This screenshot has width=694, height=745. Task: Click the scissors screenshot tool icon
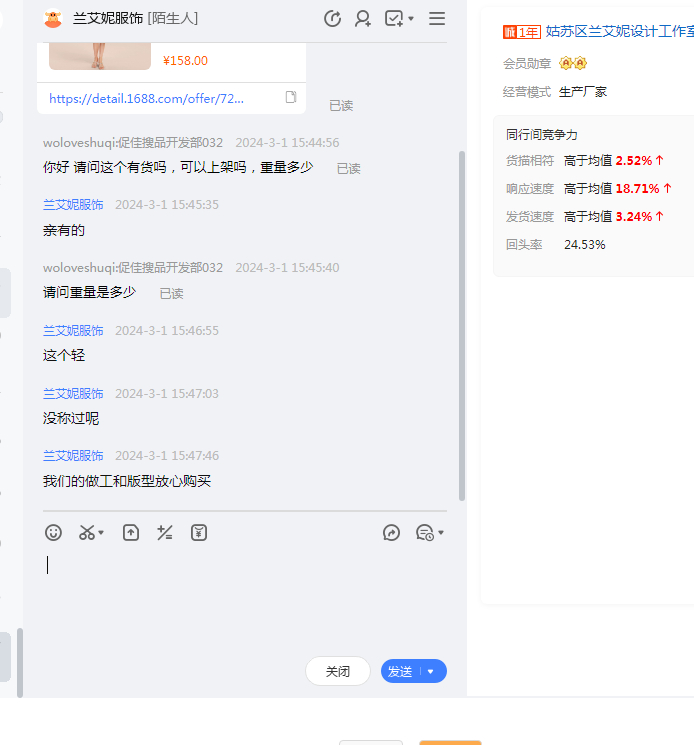87,533
